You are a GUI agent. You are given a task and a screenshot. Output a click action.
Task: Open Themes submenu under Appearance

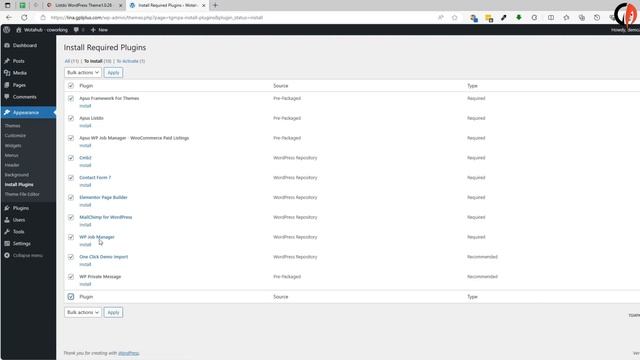12,126
